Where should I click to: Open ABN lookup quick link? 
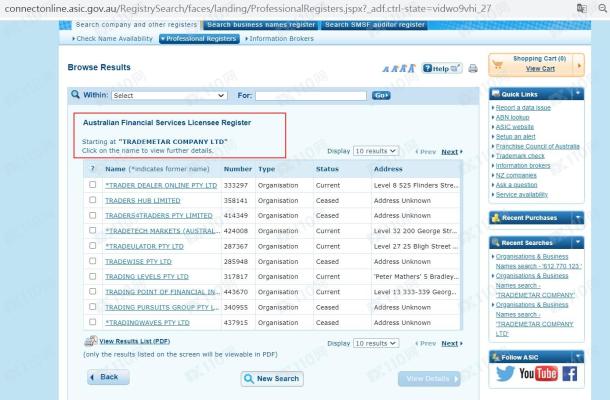click(x=512, y=117)
